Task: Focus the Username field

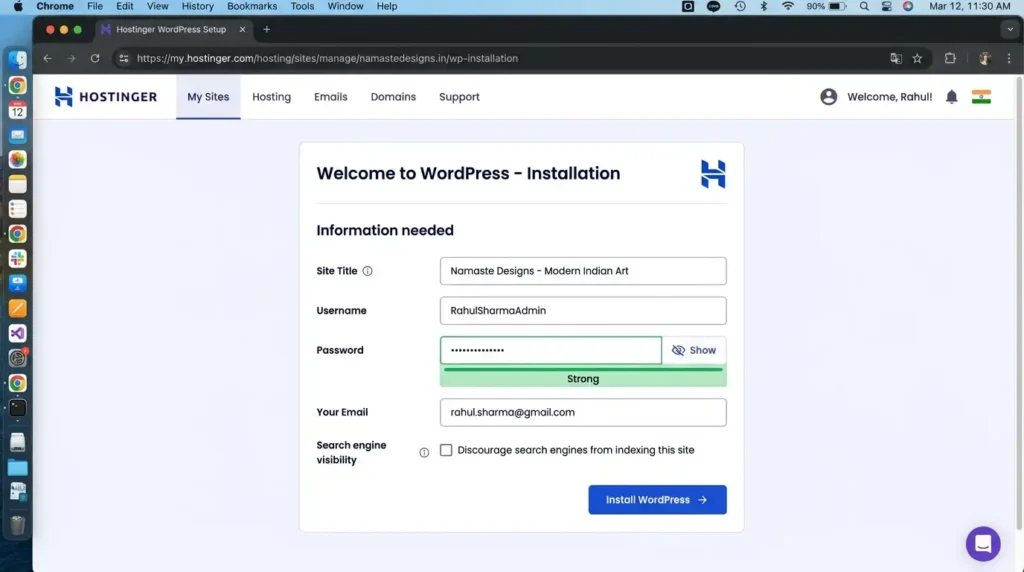Action: point(583,311)
